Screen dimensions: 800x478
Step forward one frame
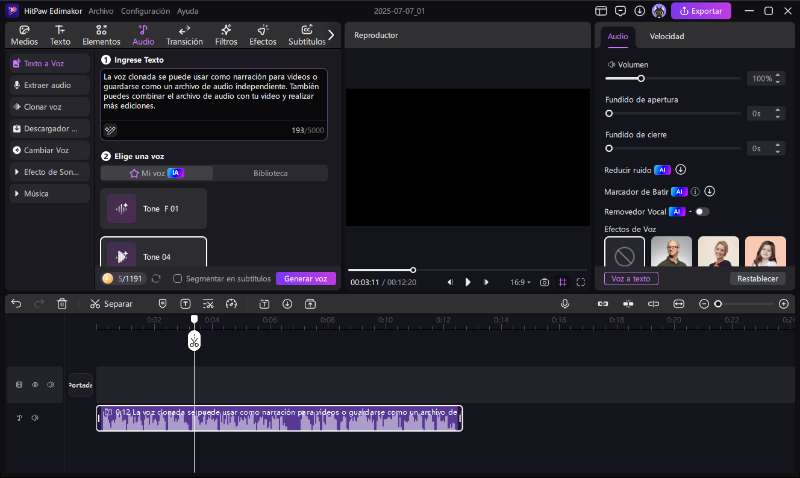tap(486, 282)
